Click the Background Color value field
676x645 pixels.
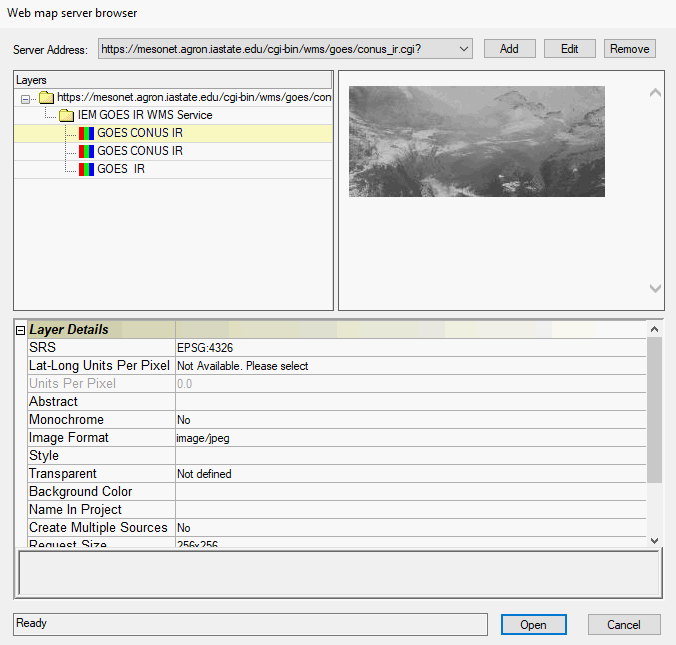point(410,492)
